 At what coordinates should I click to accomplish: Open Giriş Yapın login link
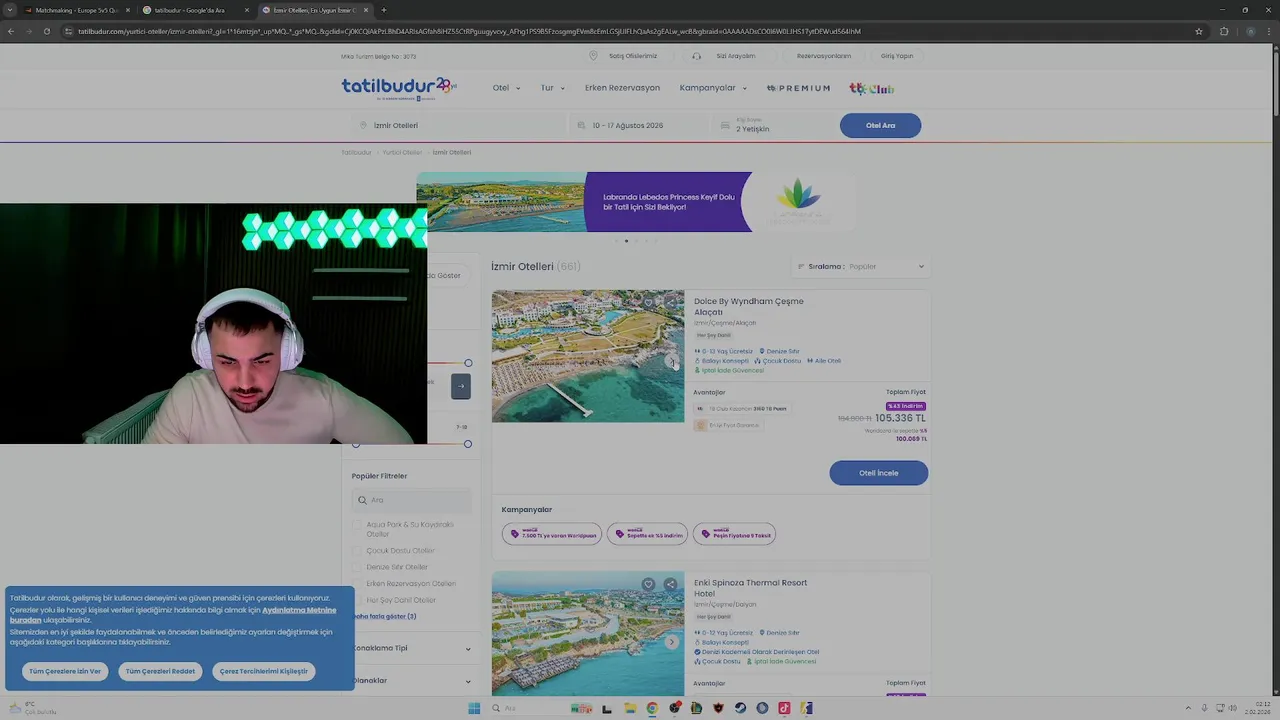pyautogui.click(x=897, y=56)
